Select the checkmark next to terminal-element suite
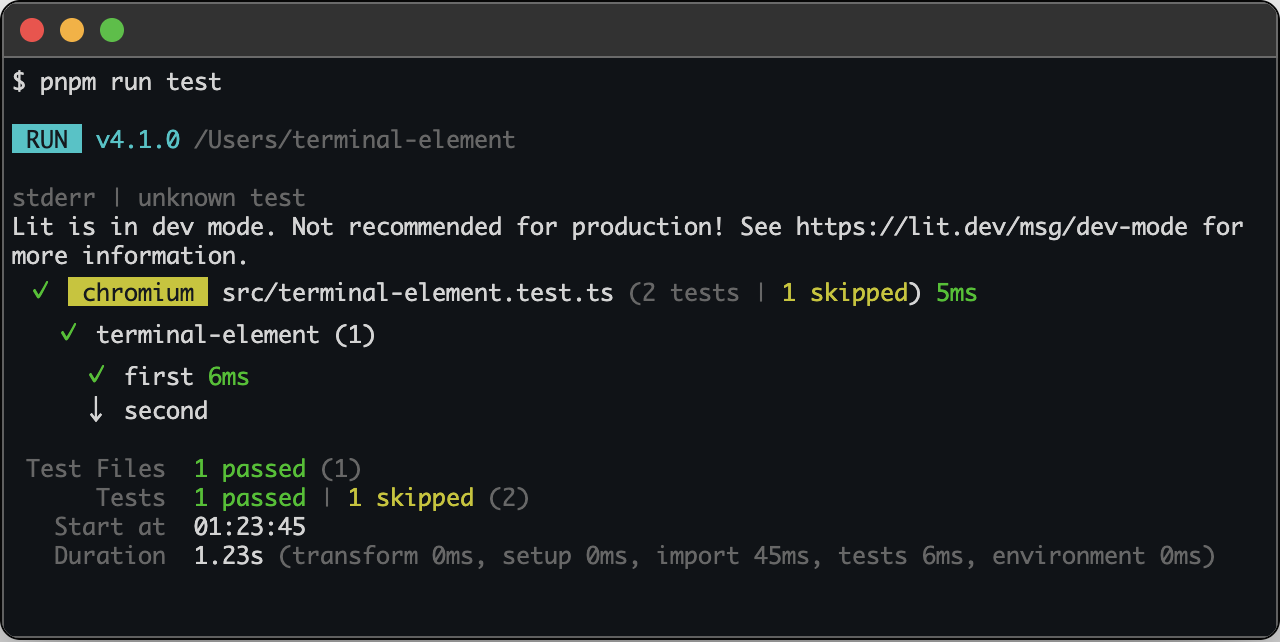 [68, 334]
